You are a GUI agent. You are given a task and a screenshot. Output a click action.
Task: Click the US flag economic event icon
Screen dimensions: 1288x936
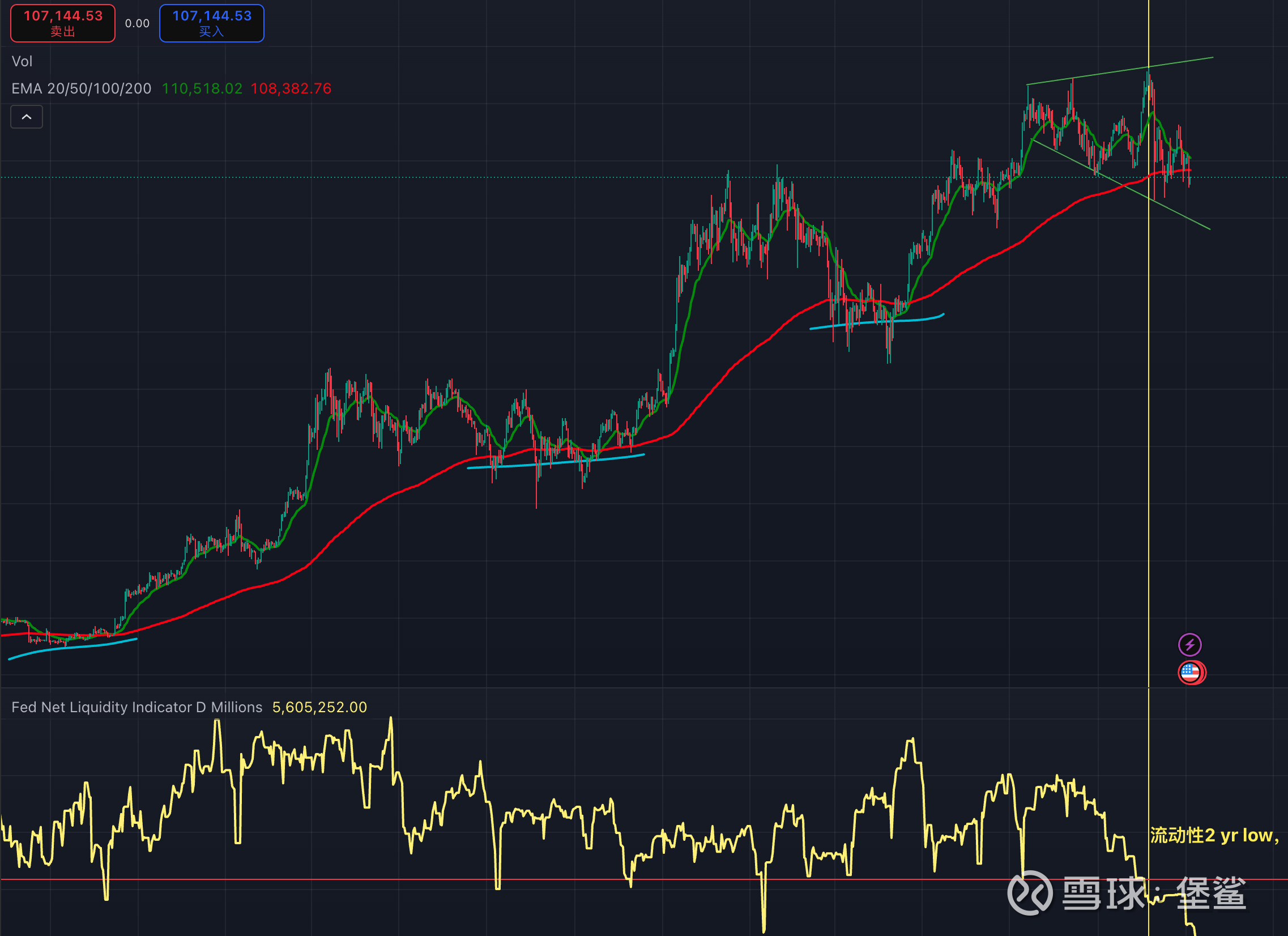tap(1191, 673)
